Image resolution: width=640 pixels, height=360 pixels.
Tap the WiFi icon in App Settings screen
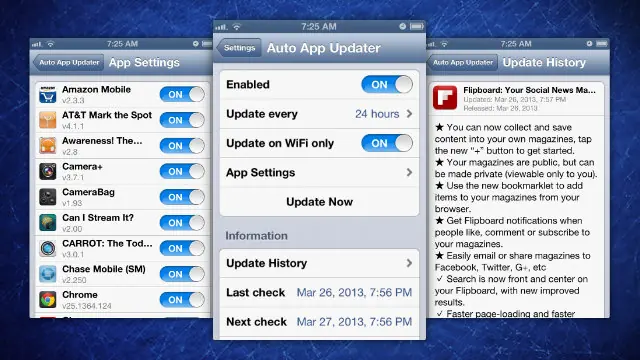click(50, 44)
